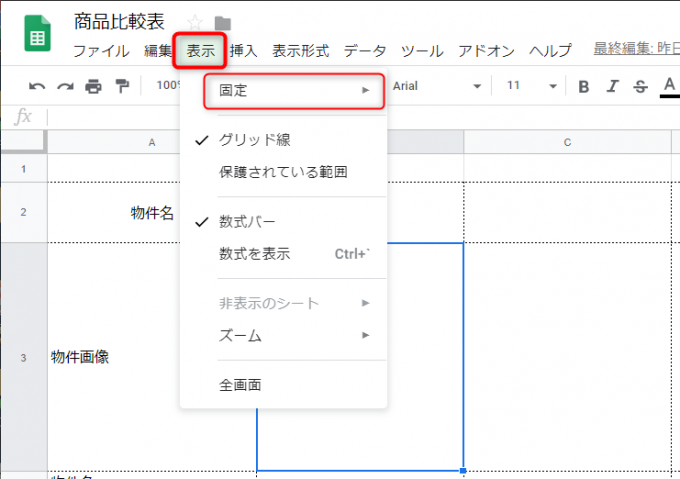Select cell C3
Screen dimensions: 680x479
pyautogui.click(x=567, y=357)
